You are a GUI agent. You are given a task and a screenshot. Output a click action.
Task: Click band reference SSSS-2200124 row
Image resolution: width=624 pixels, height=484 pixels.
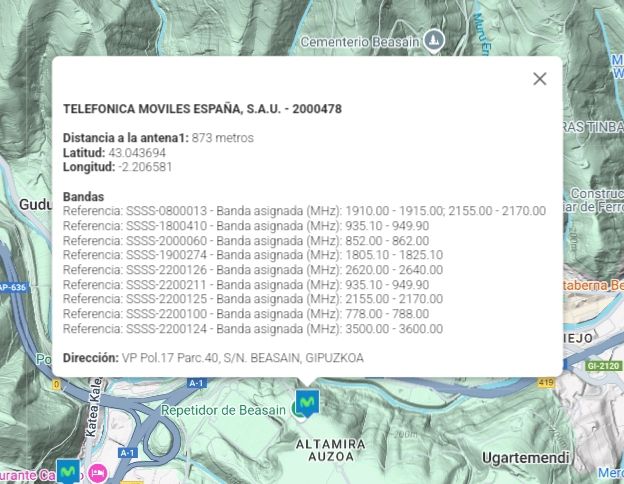pos(252,329)
